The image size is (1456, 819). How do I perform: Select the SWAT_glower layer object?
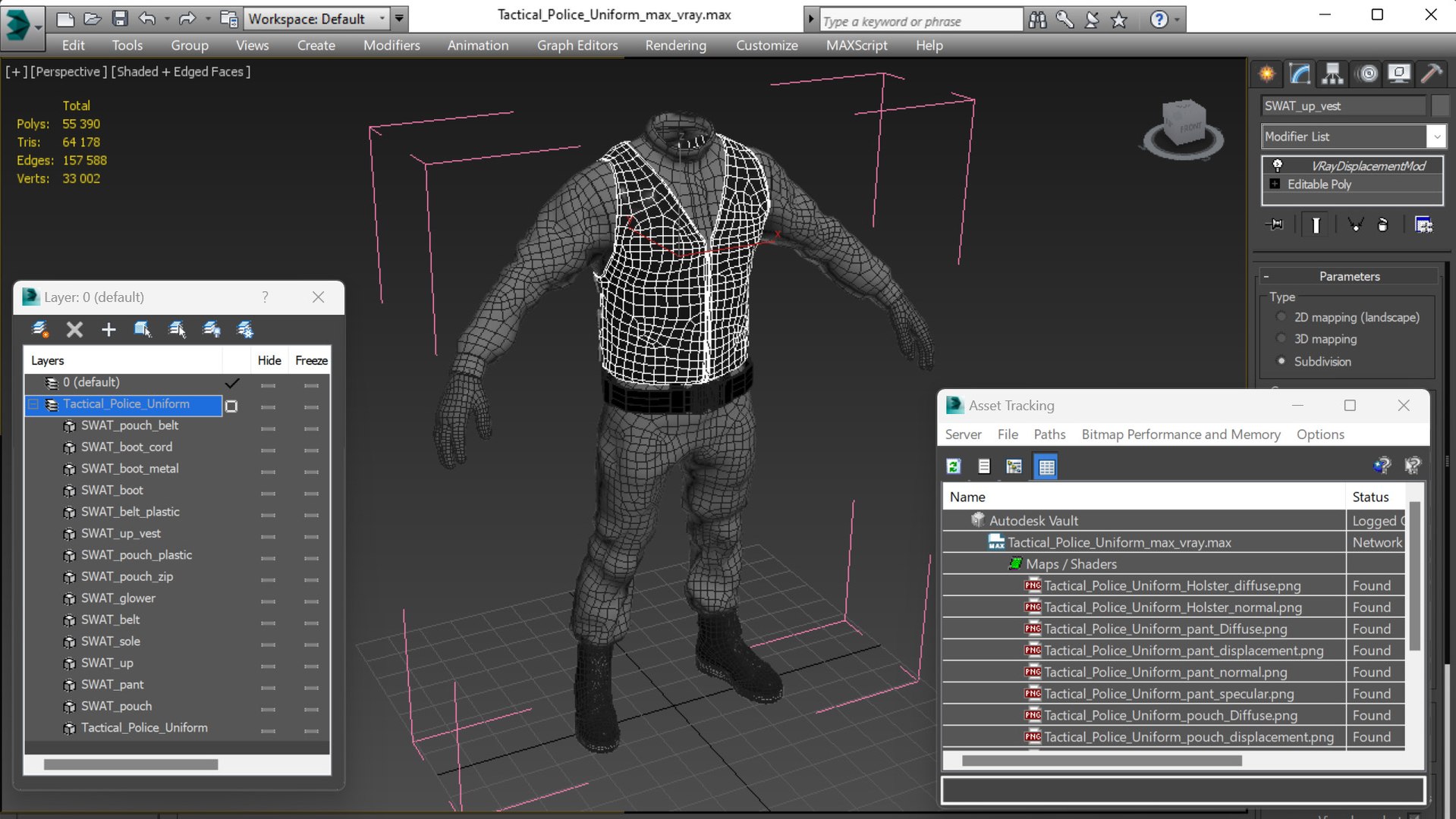coord(118,598)
